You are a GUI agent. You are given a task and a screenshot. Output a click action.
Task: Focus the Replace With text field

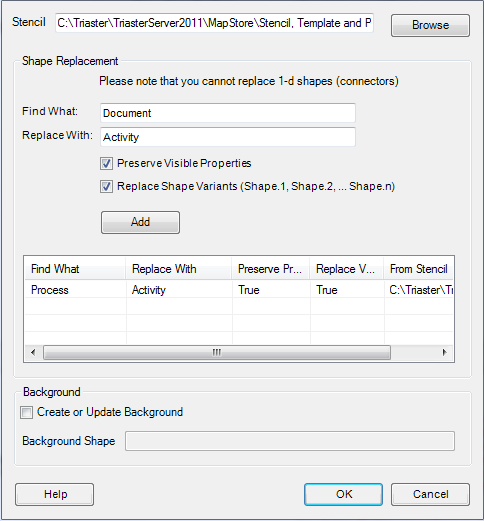pos(228,137)
